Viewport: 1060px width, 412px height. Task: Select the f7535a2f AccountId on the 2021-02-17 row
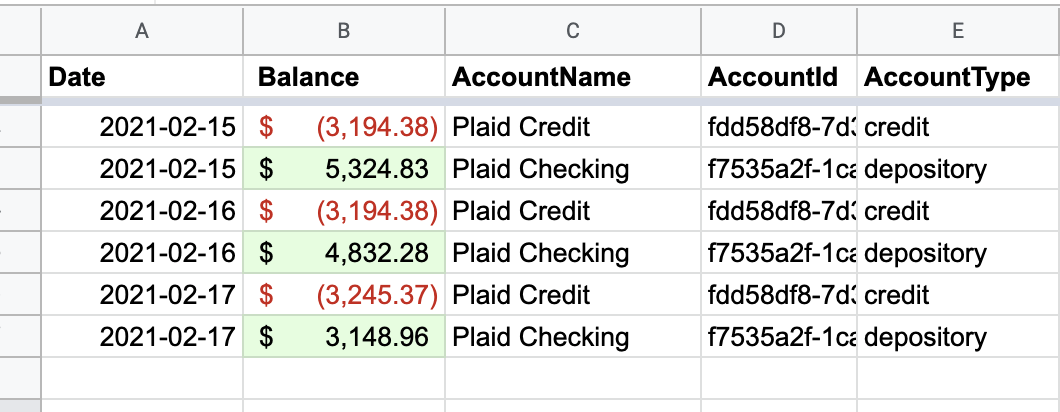pos(779,336)
